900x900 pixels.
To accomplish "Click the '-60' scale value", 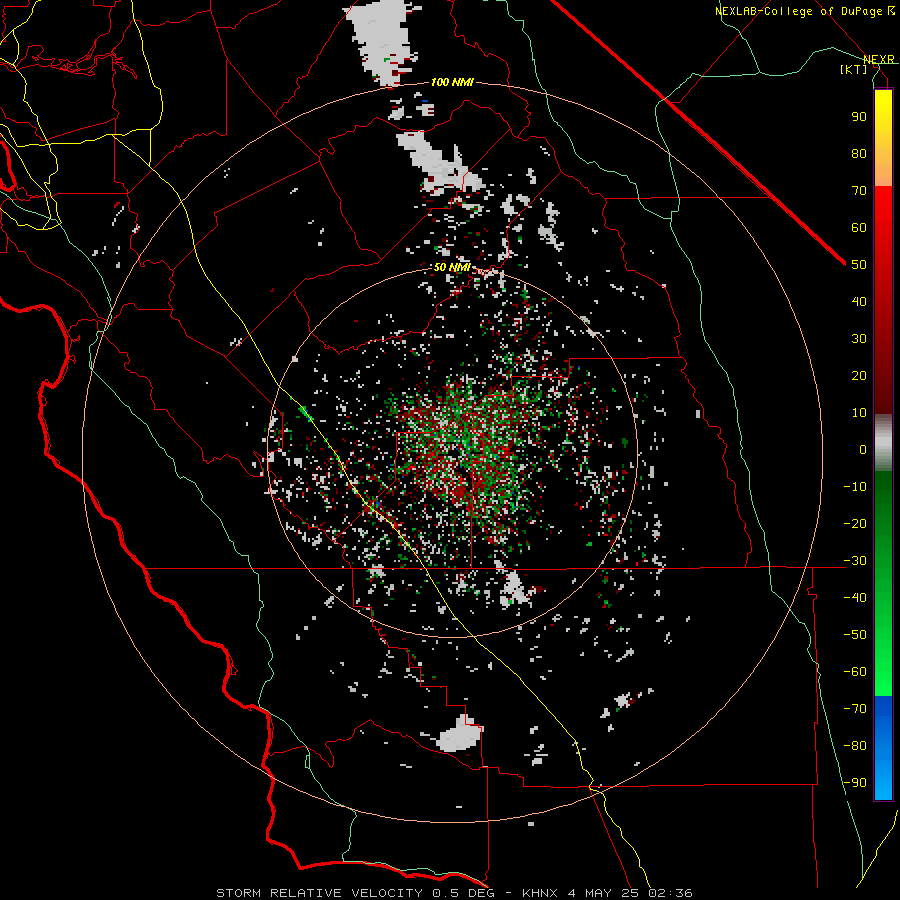I will [x=855, y=672].
